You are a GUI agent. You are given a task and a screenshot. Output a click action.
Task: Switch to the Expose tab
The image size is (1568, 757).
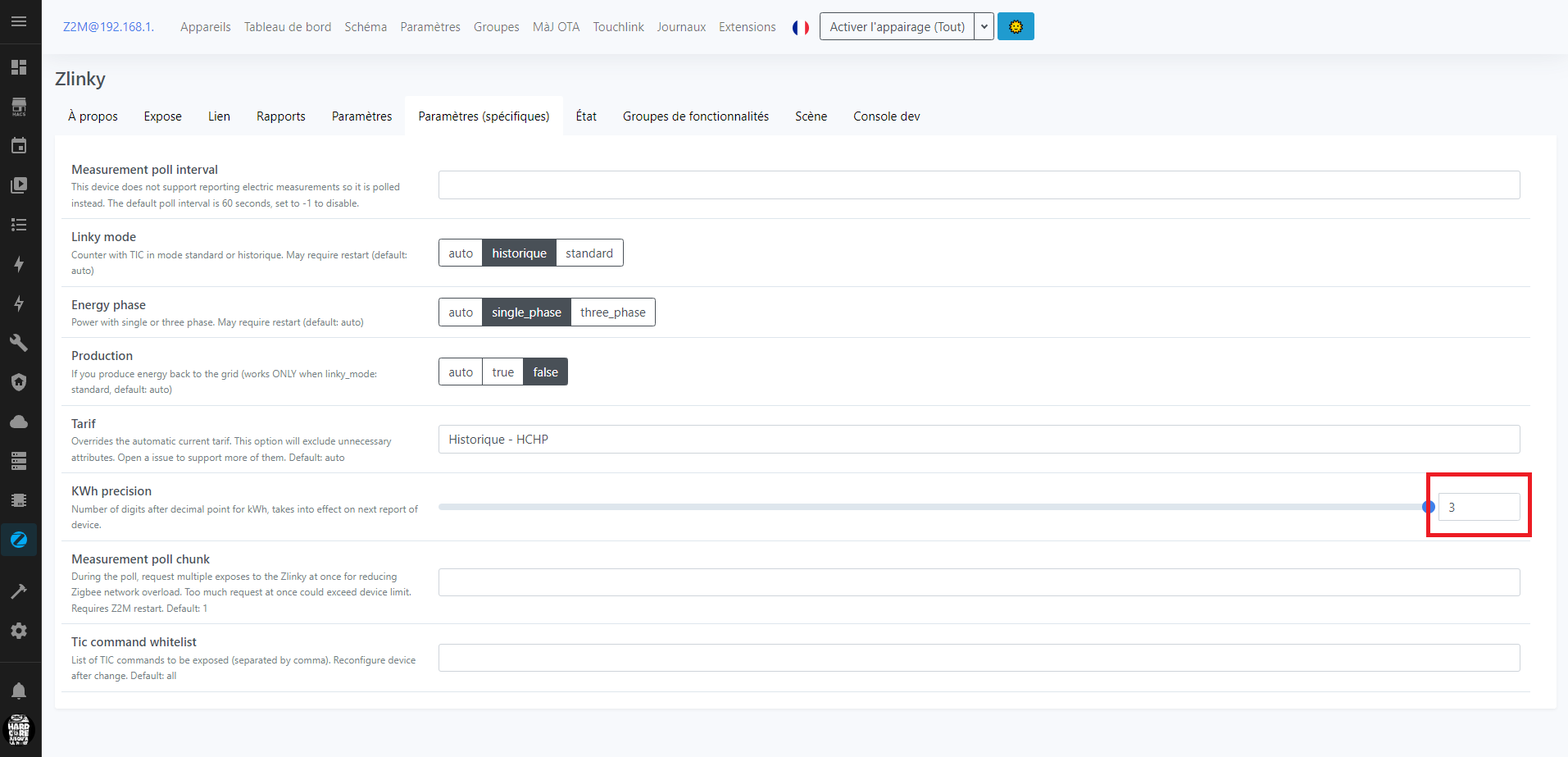[x=163, y=116]
